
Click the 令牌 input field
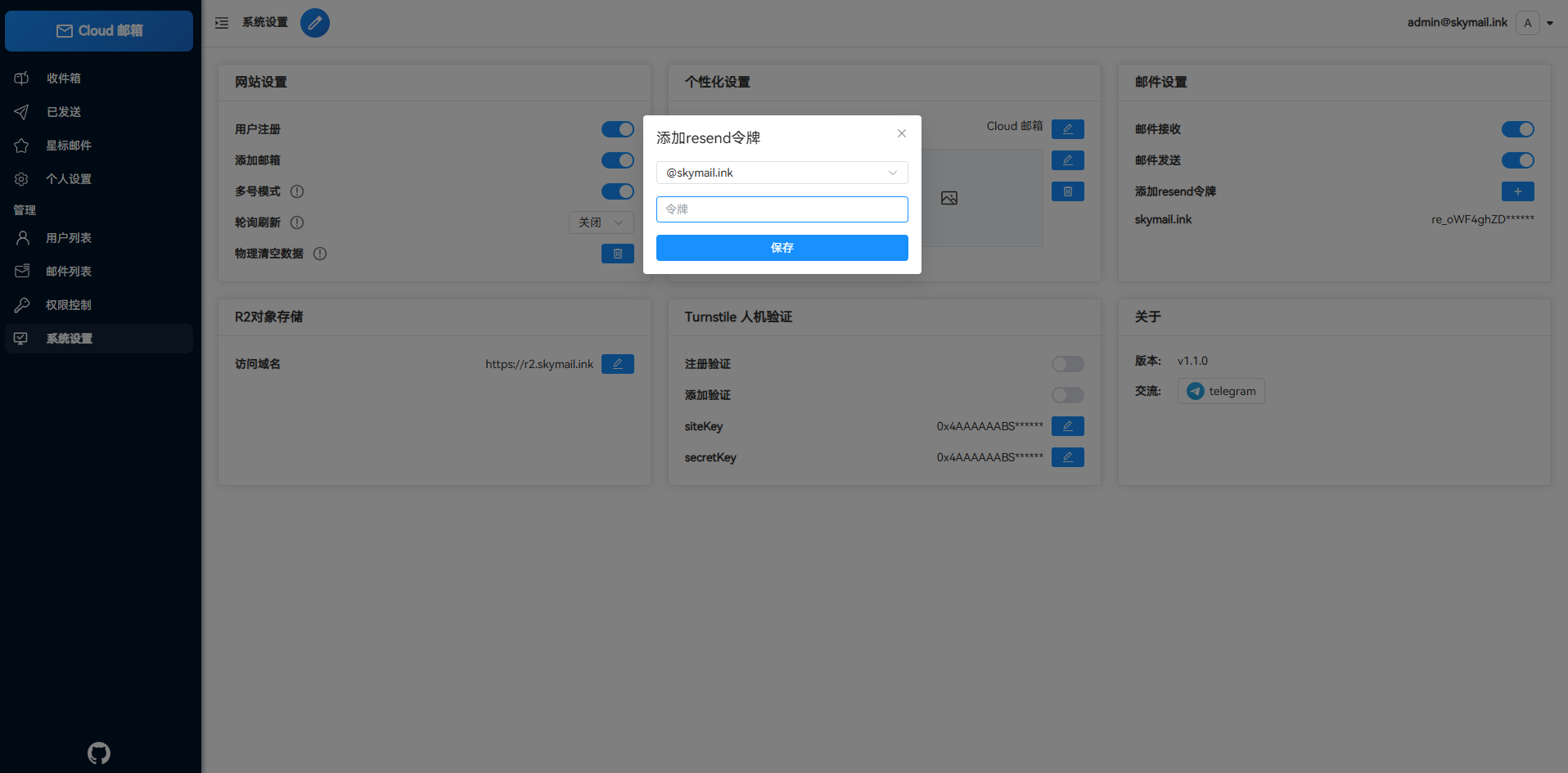pos(782,209)
